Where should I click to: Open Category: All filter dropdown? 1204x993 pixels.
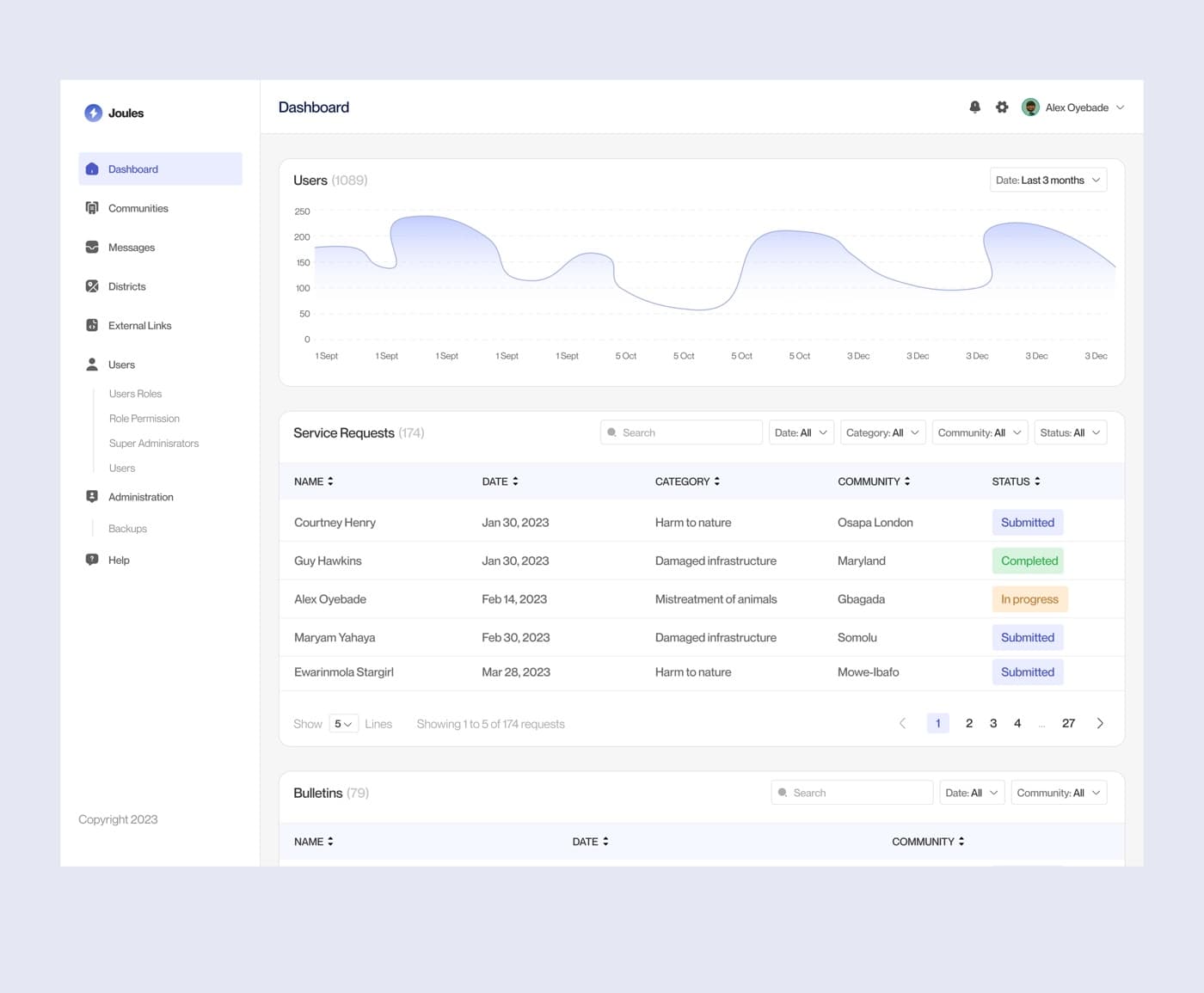(x=883, y=432)
